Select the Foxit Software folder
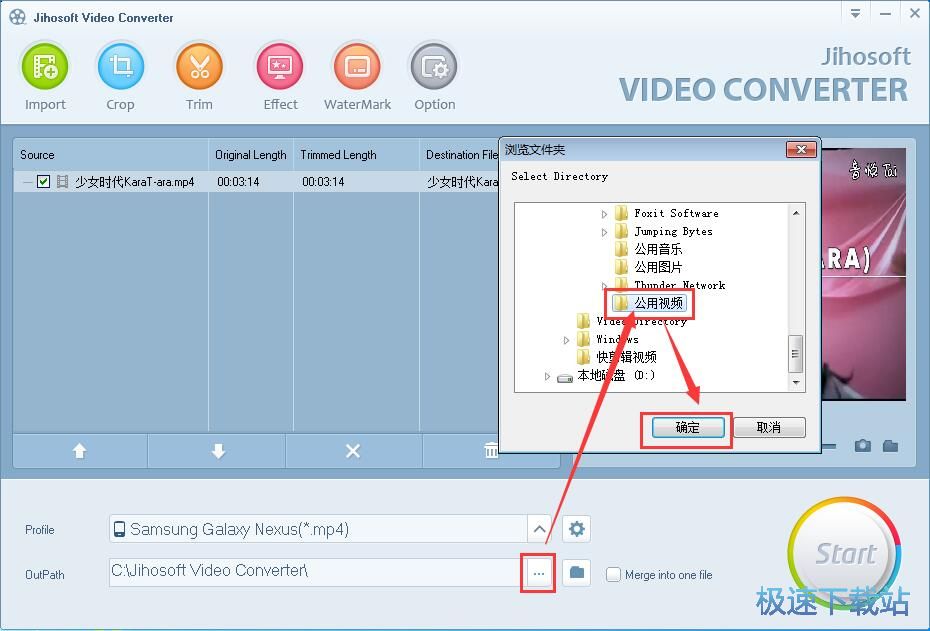This screenshot has width=930, height=631. point(676,213)
